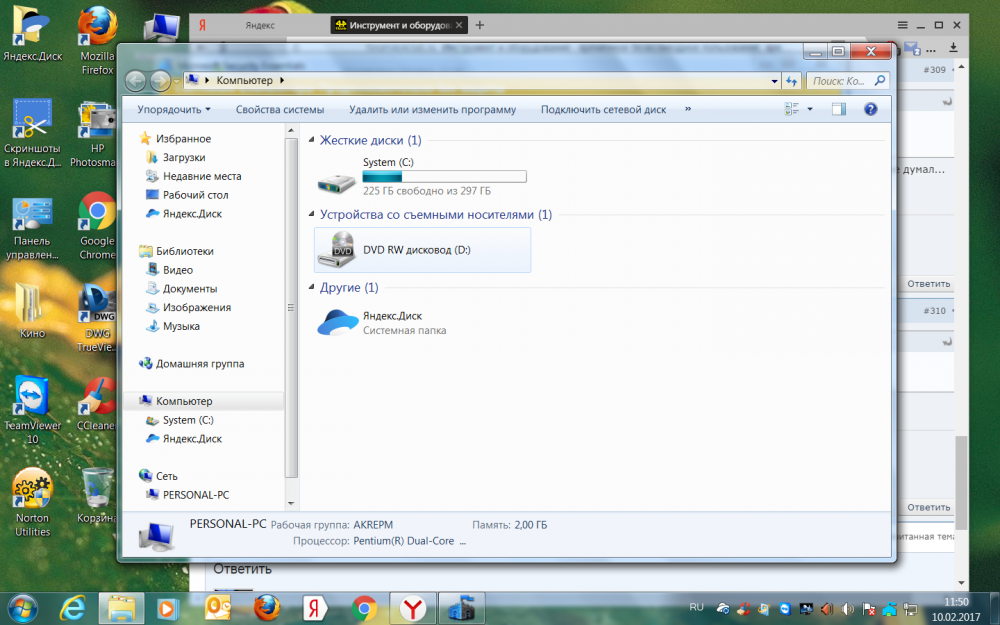
Task: Click Подключить сетевой диск
Action: point(603,109)
